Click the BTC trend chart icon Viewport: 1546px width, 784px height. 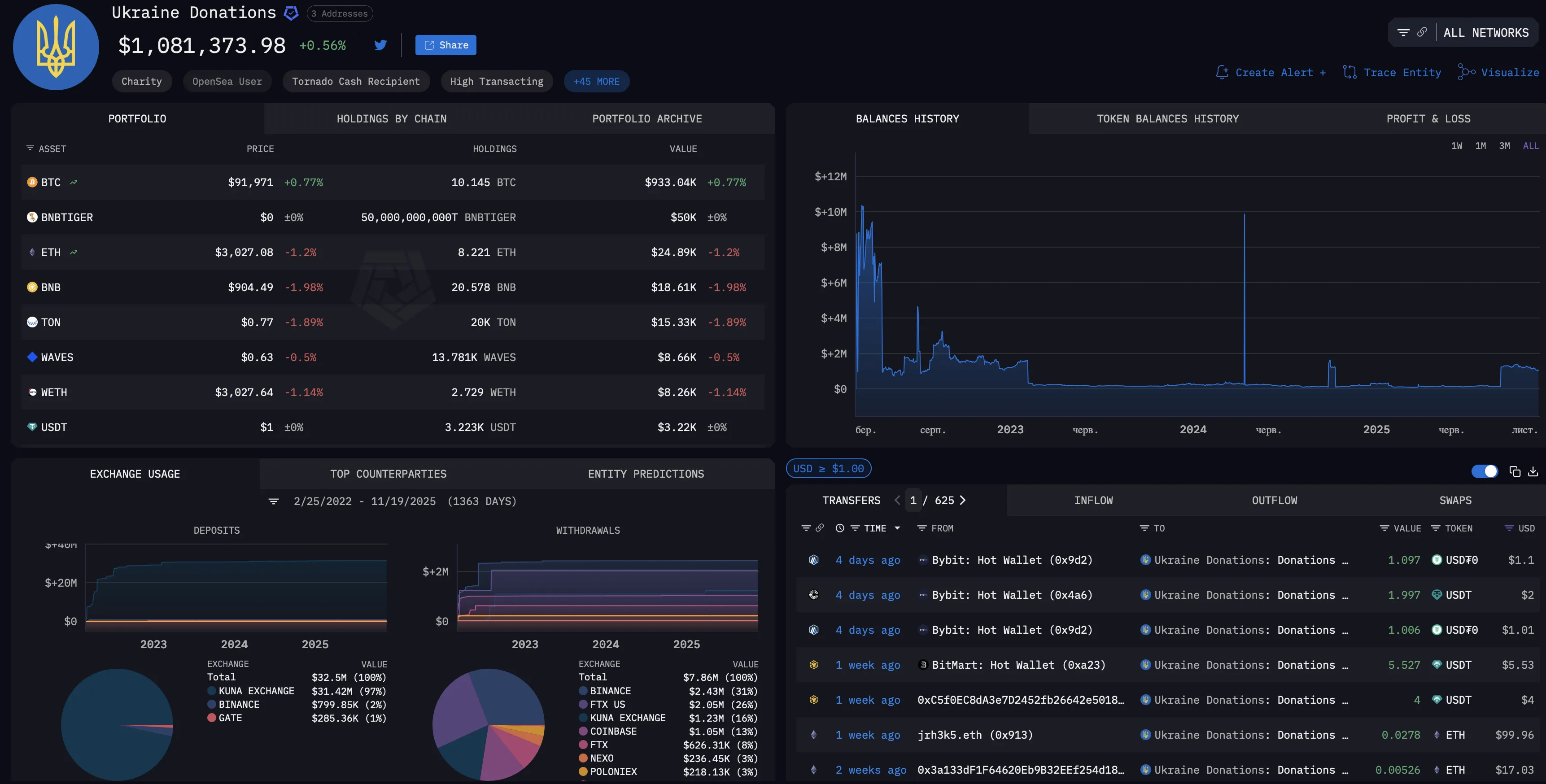pos(73,183)
